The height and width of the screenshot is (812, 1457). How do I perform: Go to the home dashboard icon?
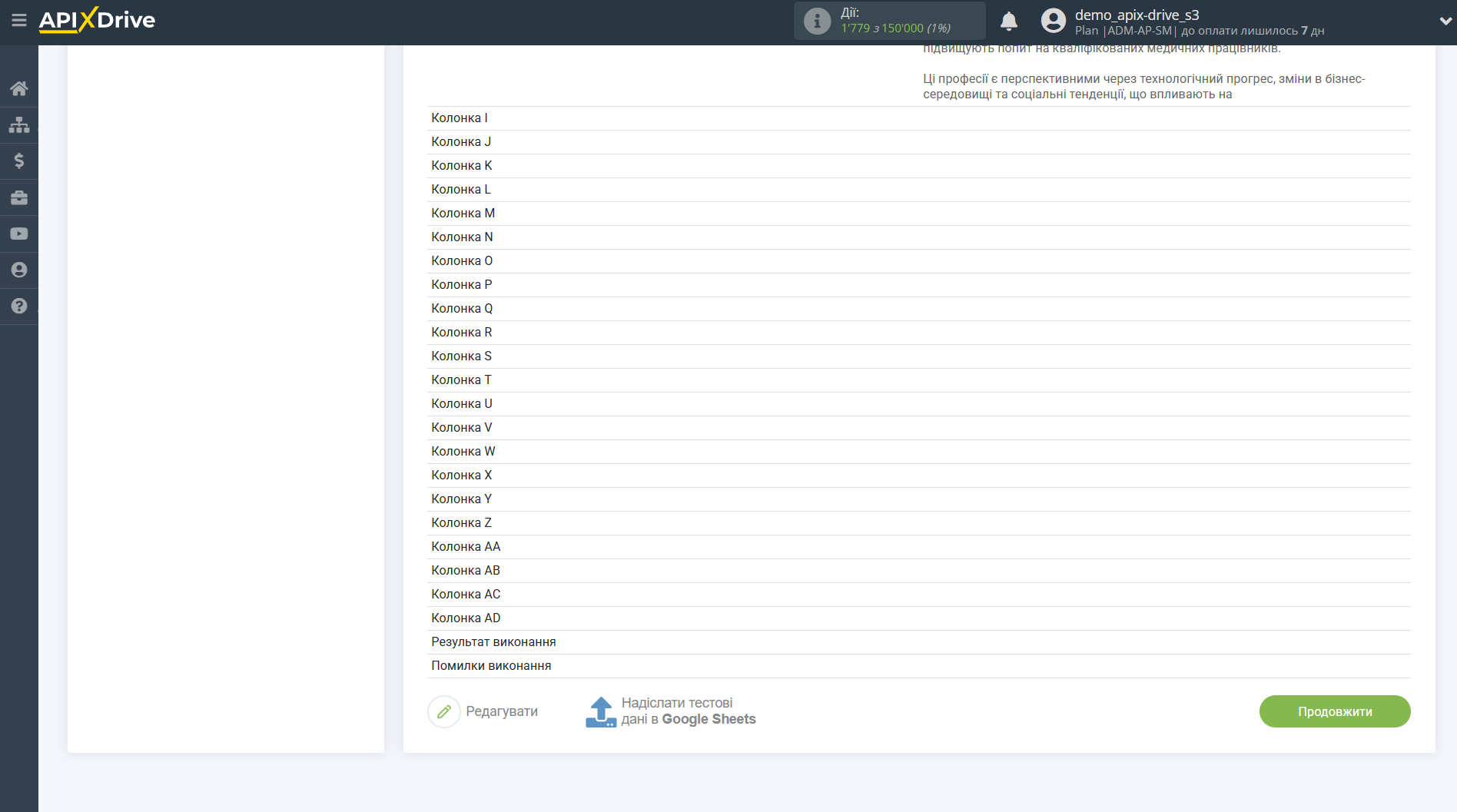pos(19,88)
